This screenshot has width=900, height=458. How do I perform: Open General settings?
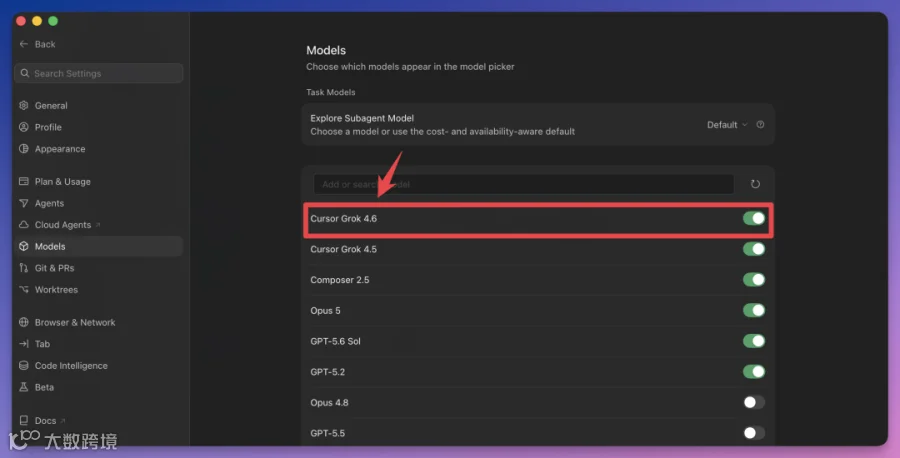pos(99,106)
